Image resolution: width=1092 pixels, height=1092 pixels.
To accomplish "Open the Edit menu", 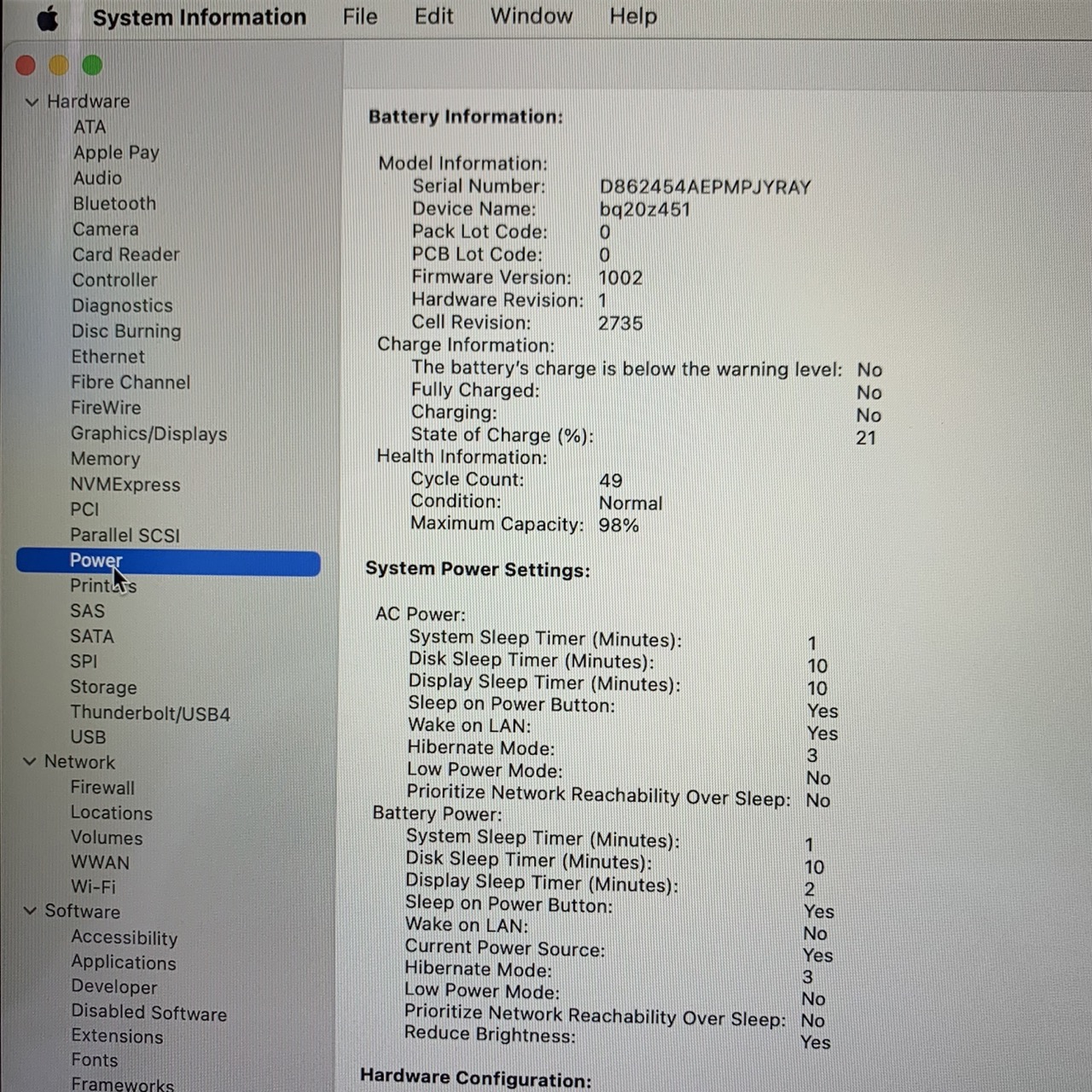I will tap(433, 17).
